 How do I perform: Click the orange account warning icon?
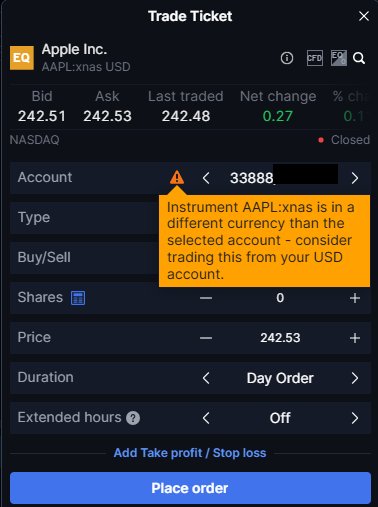177,177
